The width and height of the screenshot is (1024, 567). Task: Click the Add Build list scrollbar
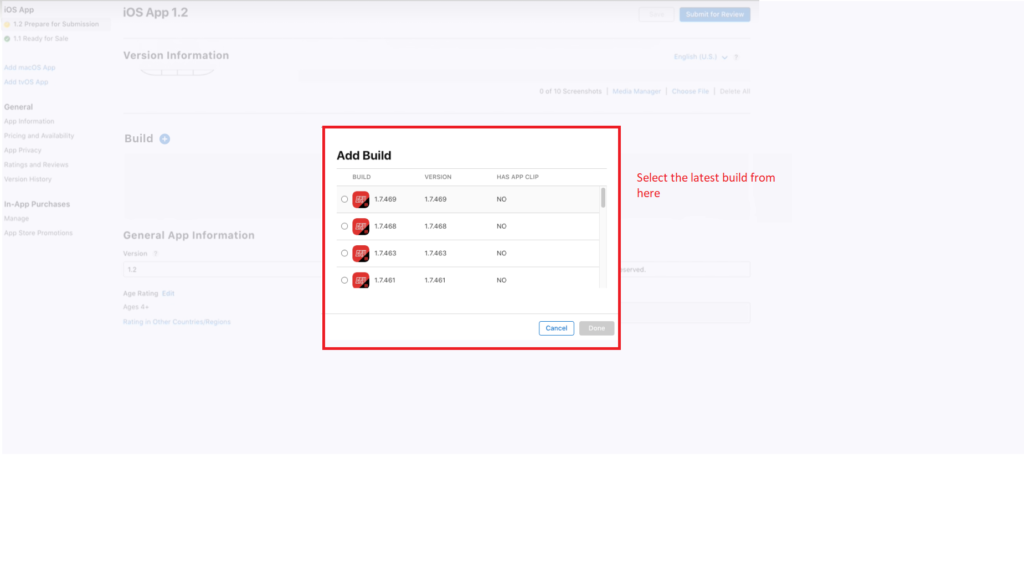(603, 198)
